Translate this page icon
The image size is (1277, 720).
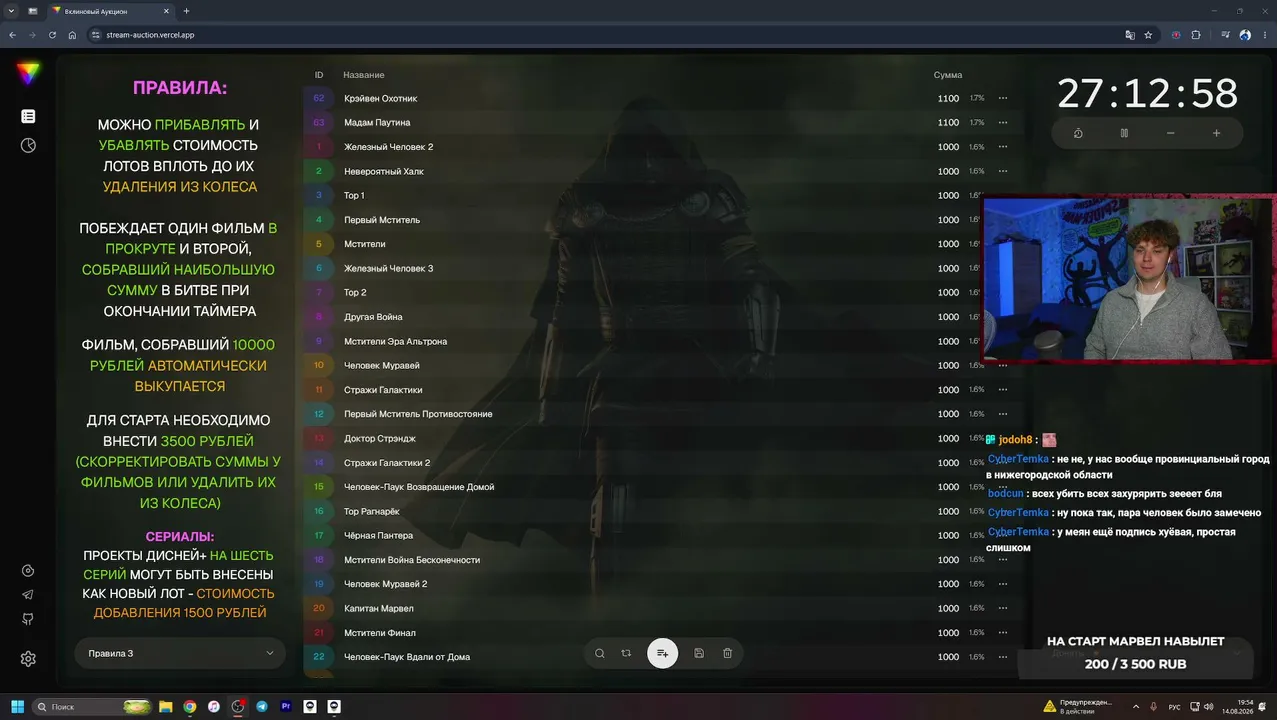pyautogui.click(x=1130, y=35)
